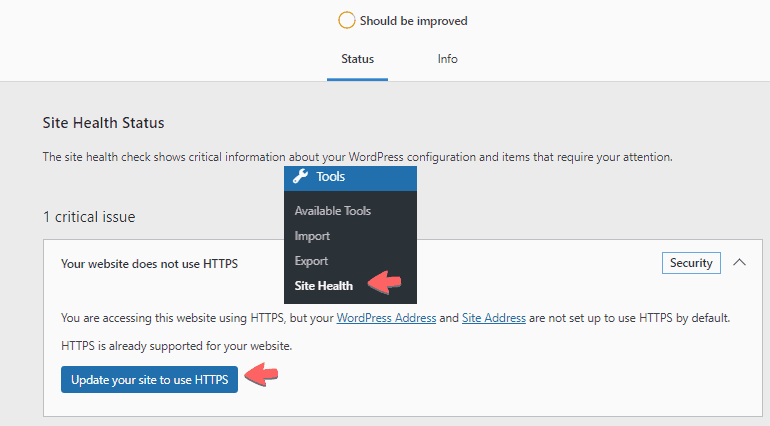This screenshot has height=426, width=770.
Task: Click the red arrow beside Update button
Action: 261,374
